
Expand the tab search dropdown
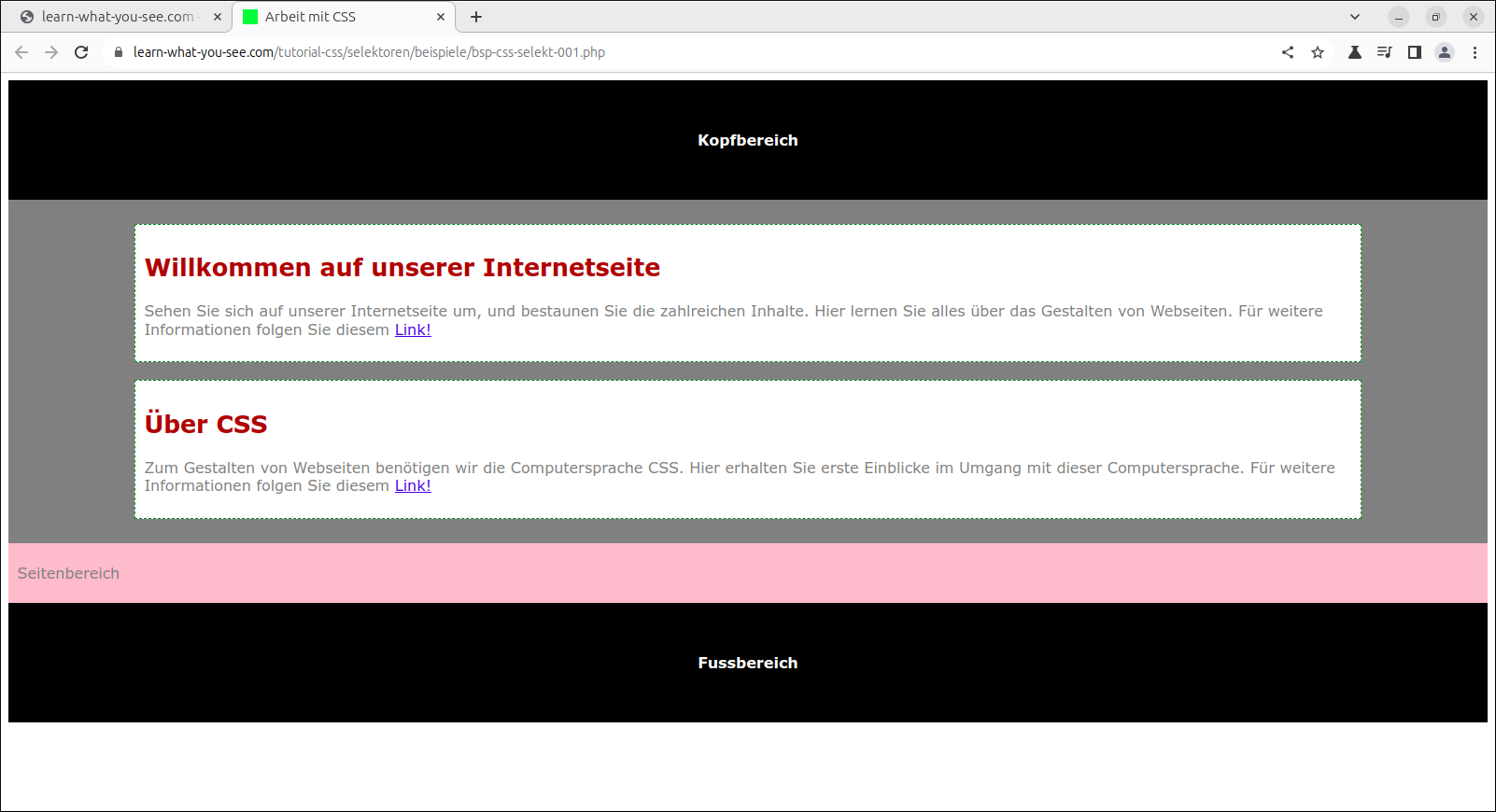tap(1355, 17)
